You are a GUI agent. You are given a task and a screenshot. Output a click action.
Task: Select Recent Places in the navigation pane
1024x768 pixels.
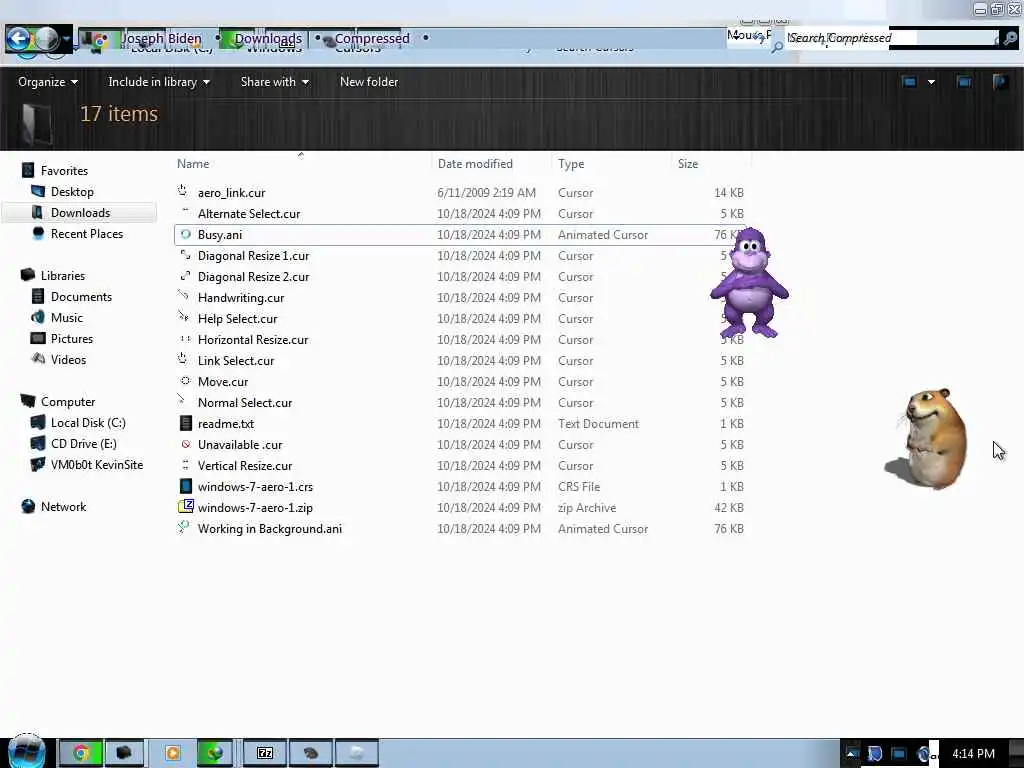[x=86, y=234]
